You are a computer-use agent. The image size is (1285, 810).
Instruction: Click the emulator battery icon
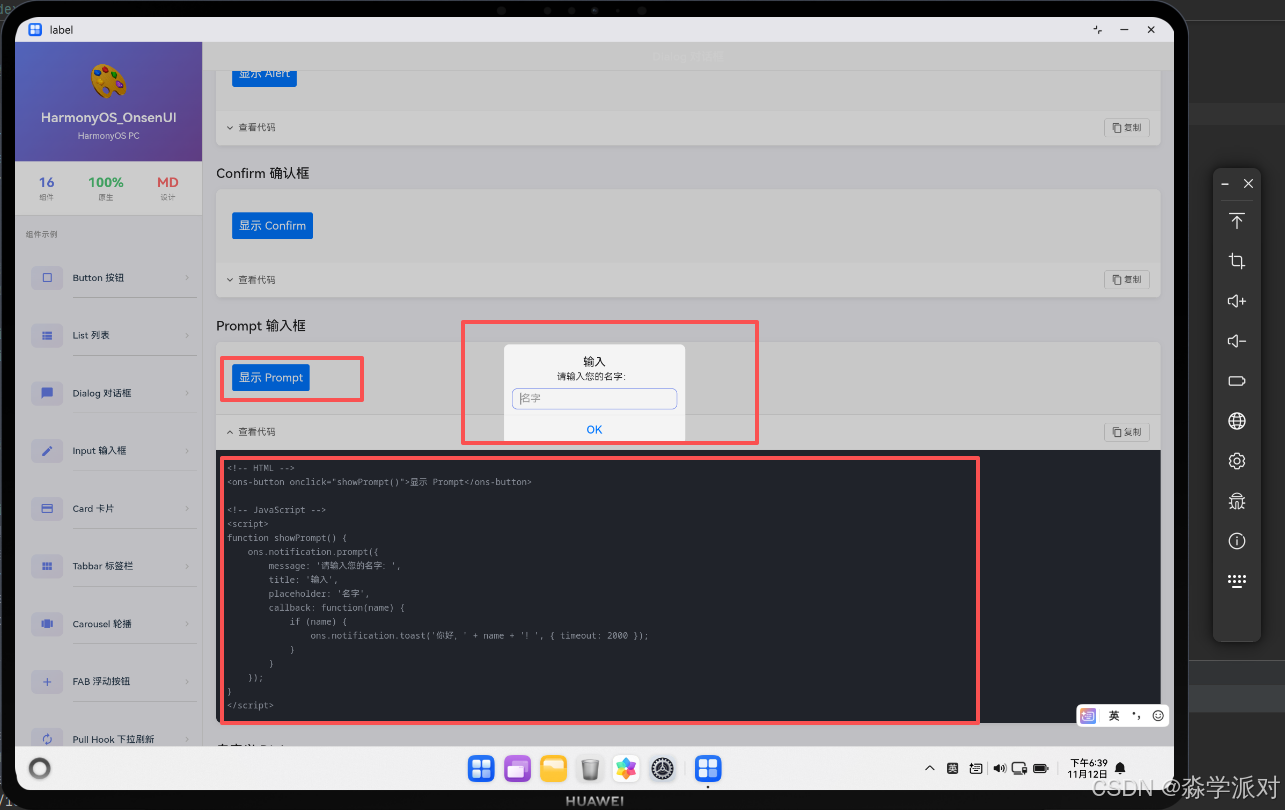click(x=1237, y=381)
